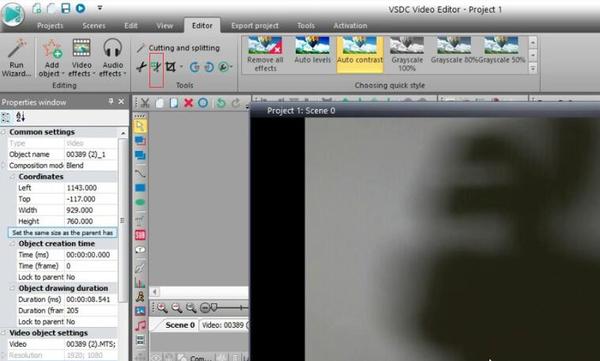Screen dimensions: 600x361
Task: Select the arrow pointer tool
Action: point(140,126)
